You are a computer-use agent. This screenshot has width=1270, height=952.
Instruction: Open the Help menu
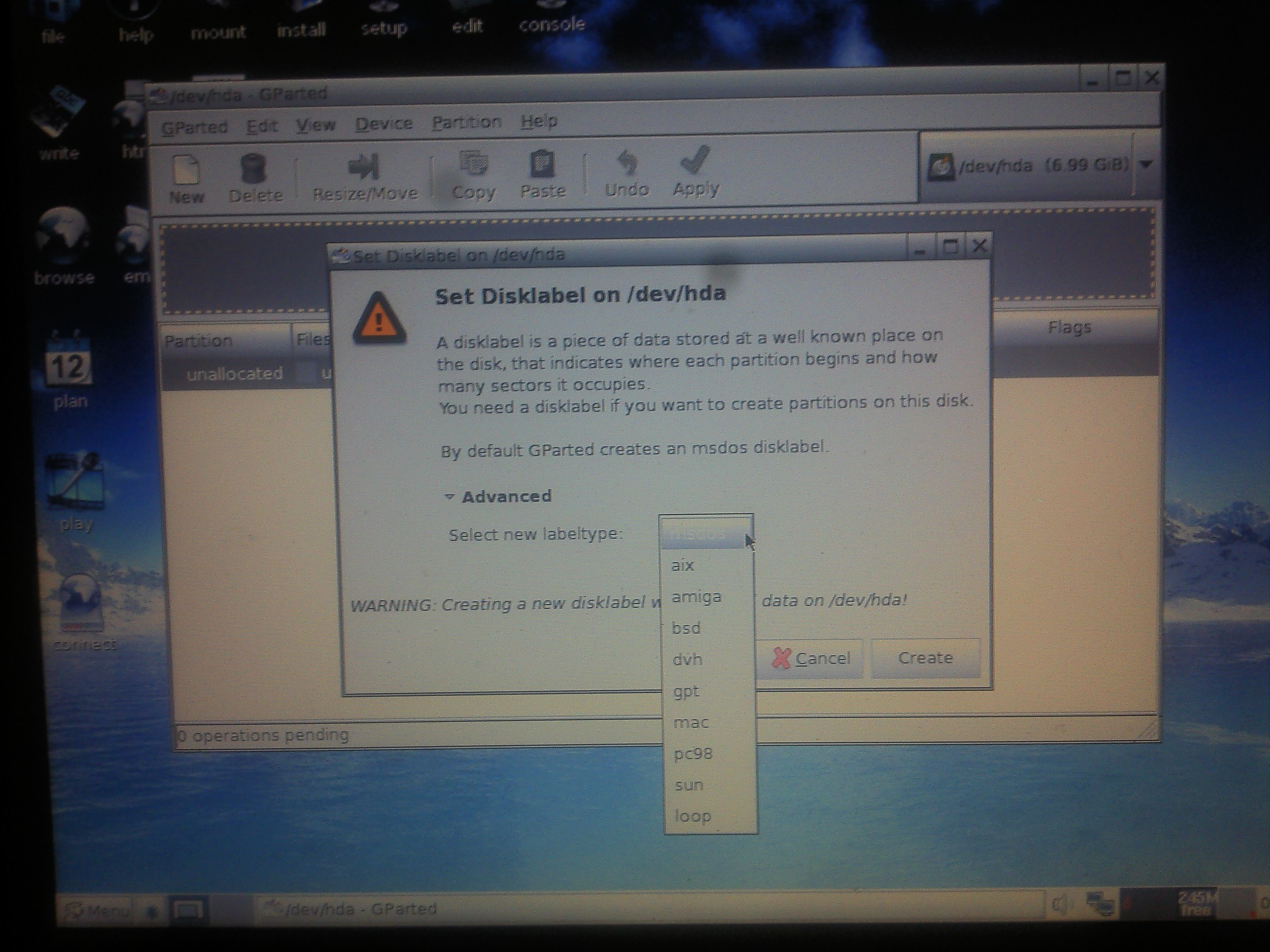click(538, 121)
